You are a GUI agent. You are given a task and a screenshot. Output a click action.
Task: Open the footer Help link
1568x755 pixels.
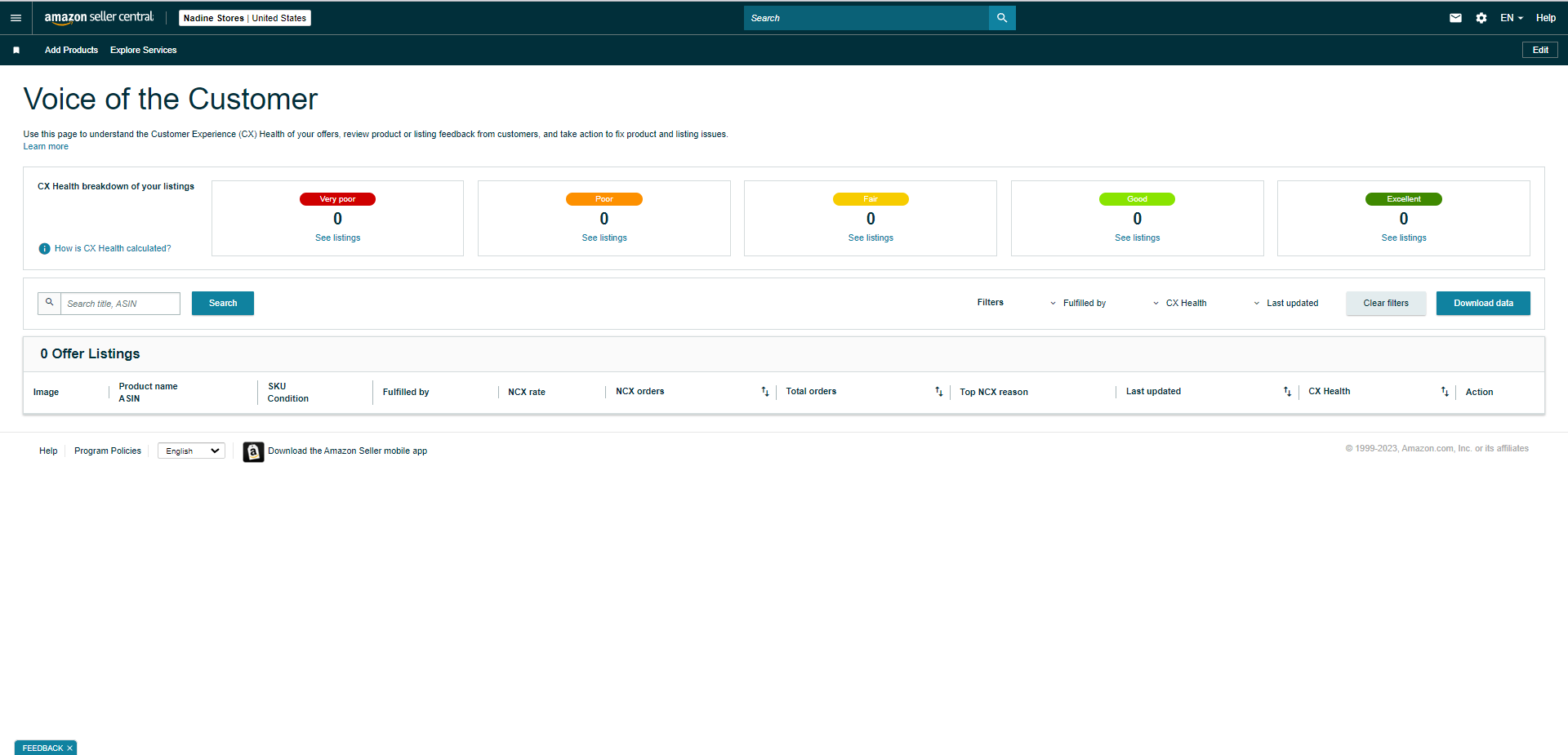click(x=48, y=451)
